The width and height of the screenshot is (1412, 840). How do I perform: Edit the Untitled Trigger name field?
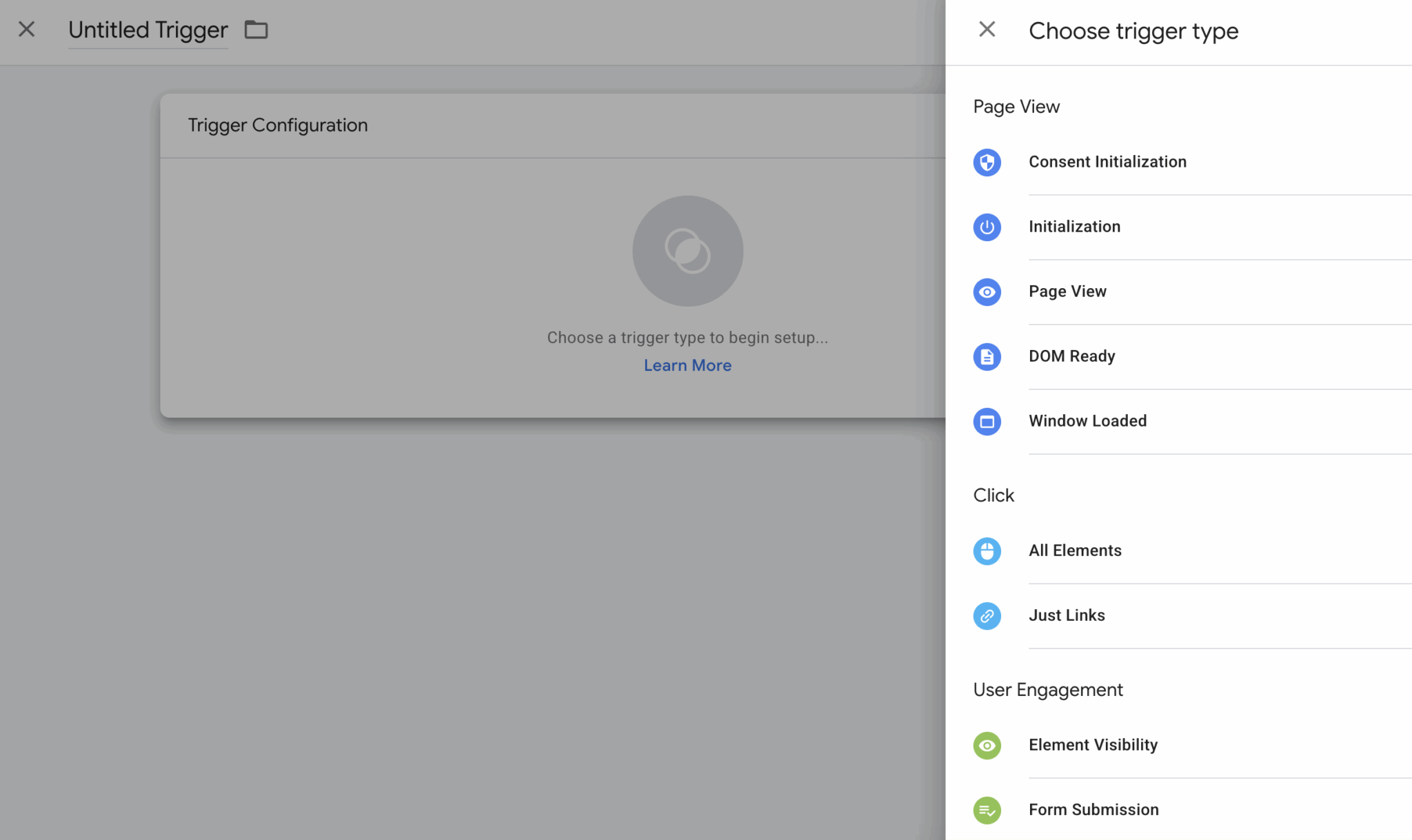pyautogui.click(x=148, y=30)
